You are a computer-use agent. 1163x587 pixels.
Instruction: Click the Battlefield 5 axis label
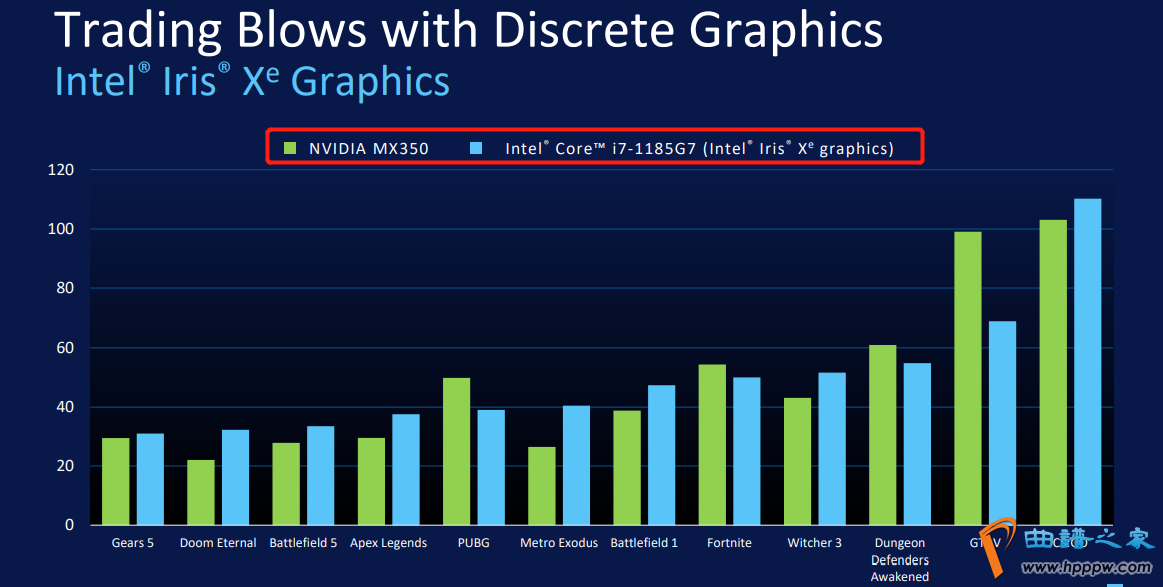pyautogui.click(x=303, y=543)
